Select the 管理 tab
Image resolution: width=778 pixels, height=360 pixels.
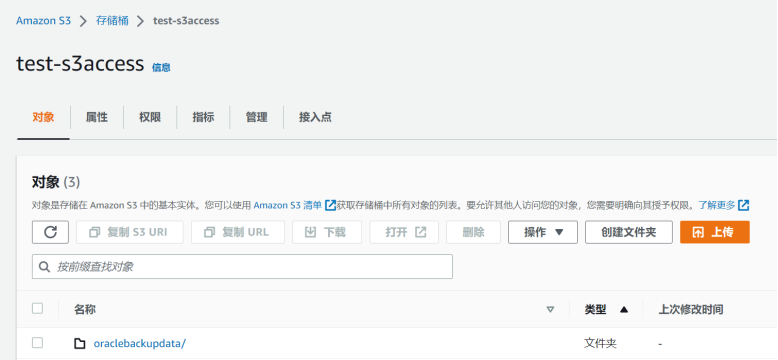tap(257, 118)
